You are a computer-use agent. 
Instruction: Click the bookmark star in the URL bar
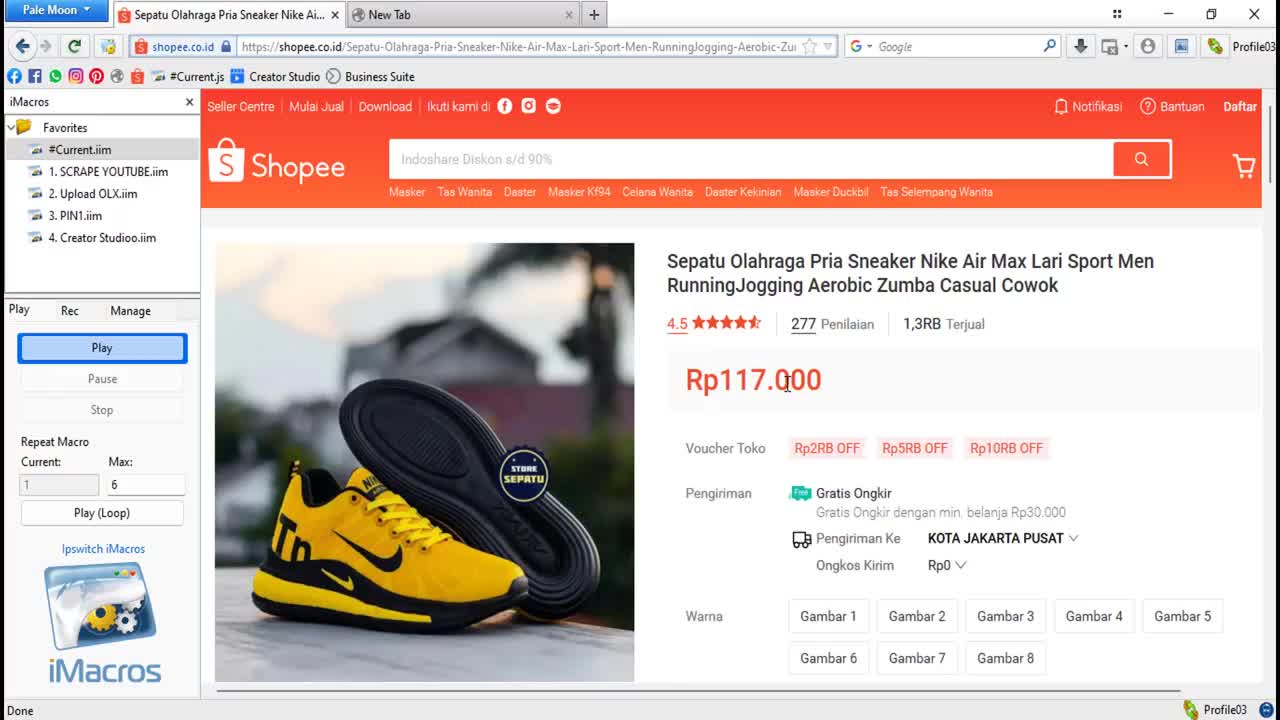pyautogui.click(x=809, y=46)
